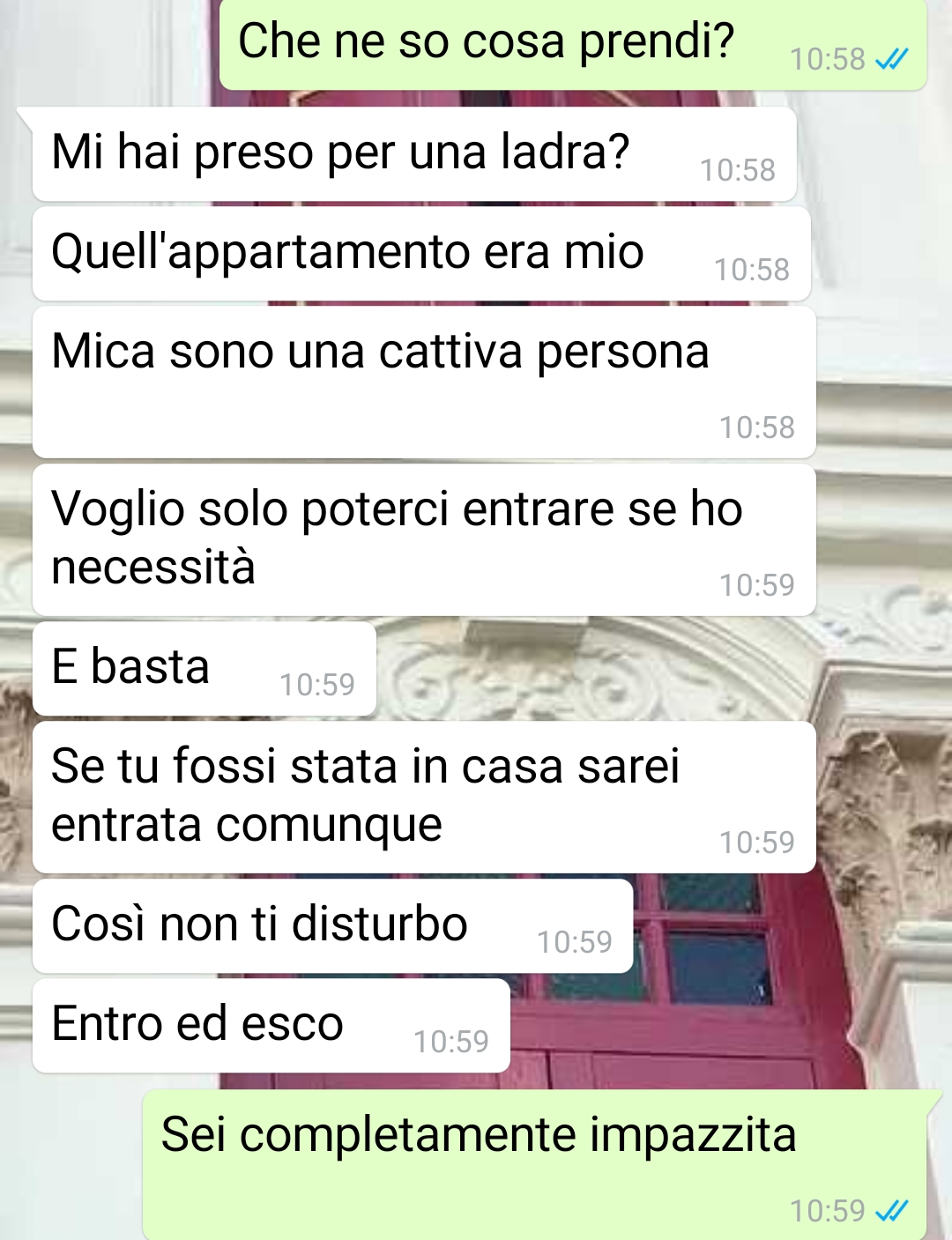This screenshot has width=952, height=1240.
Task: Tap the red door in chat wallpaper
Action: tap(705, 978)
